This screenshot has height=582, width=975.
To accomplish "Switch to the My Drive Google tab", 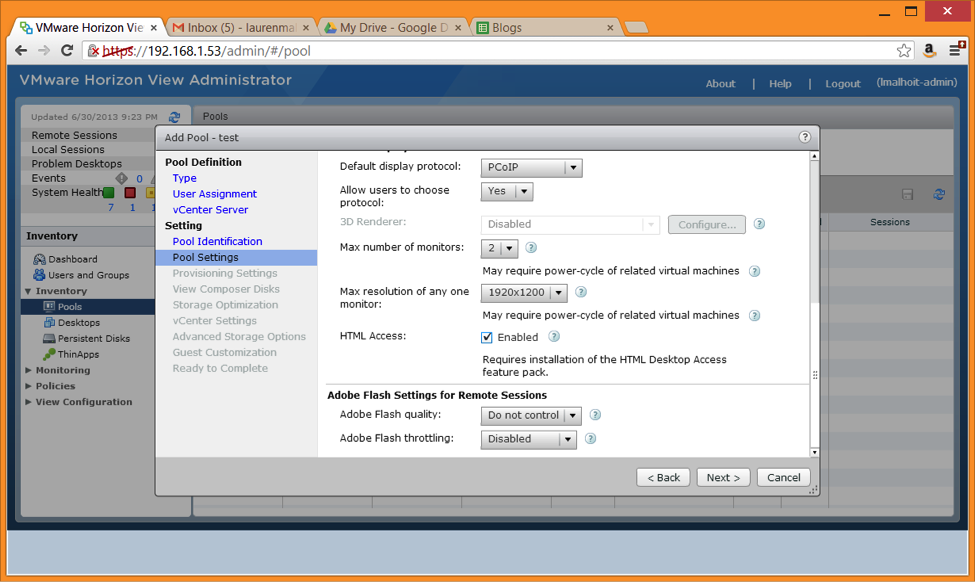I will (393, 28).
